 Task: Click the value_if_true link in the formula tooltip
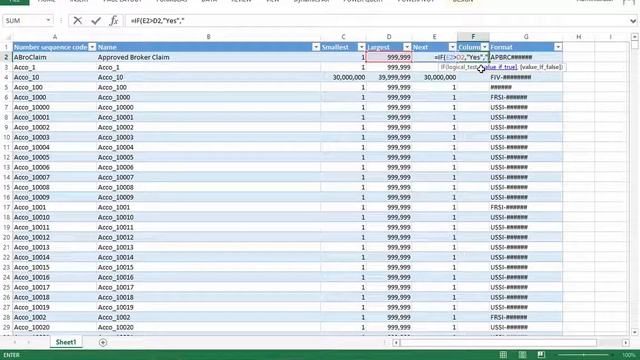500,67
